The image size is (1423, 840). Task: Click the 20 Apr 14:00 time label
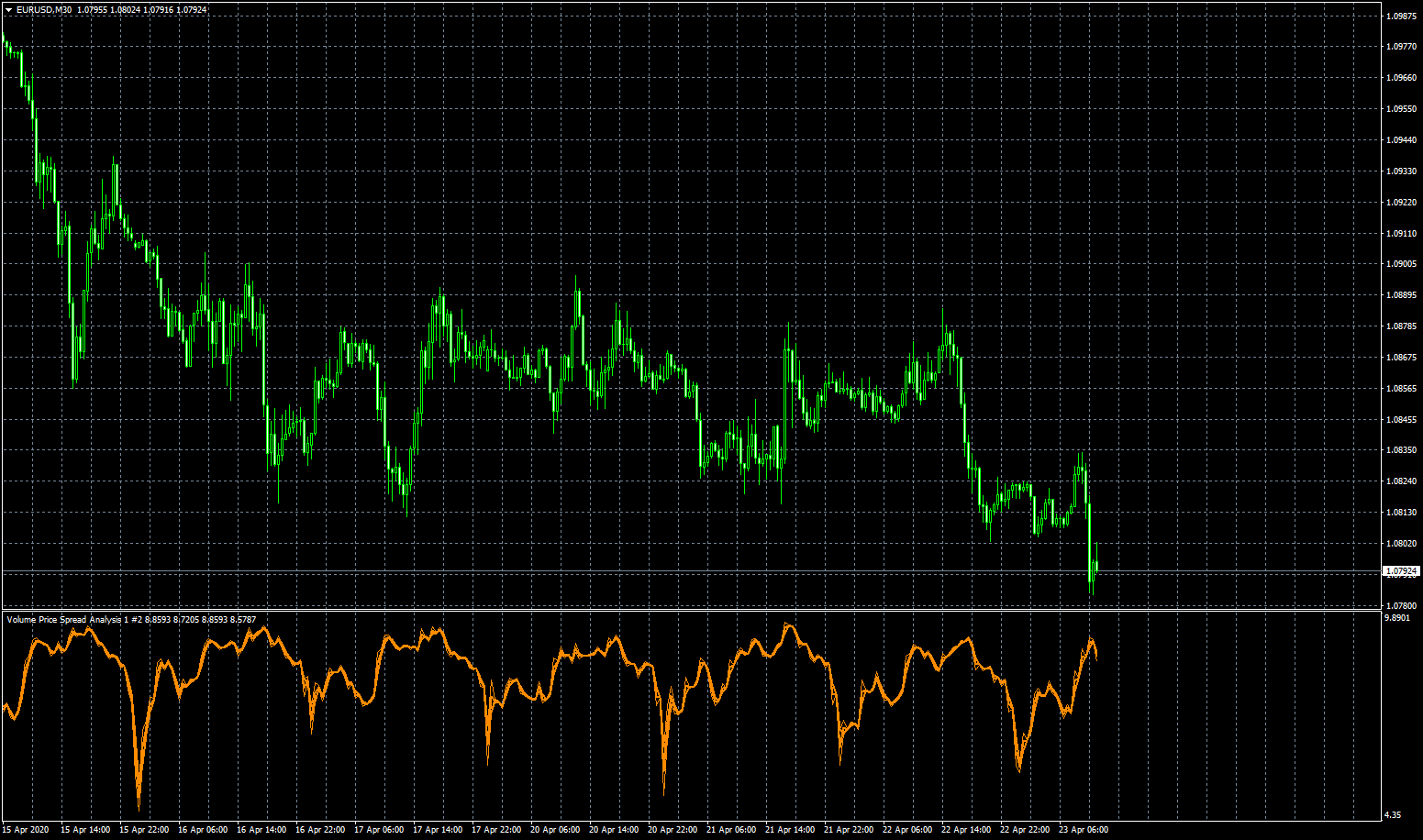click(614, 830)
